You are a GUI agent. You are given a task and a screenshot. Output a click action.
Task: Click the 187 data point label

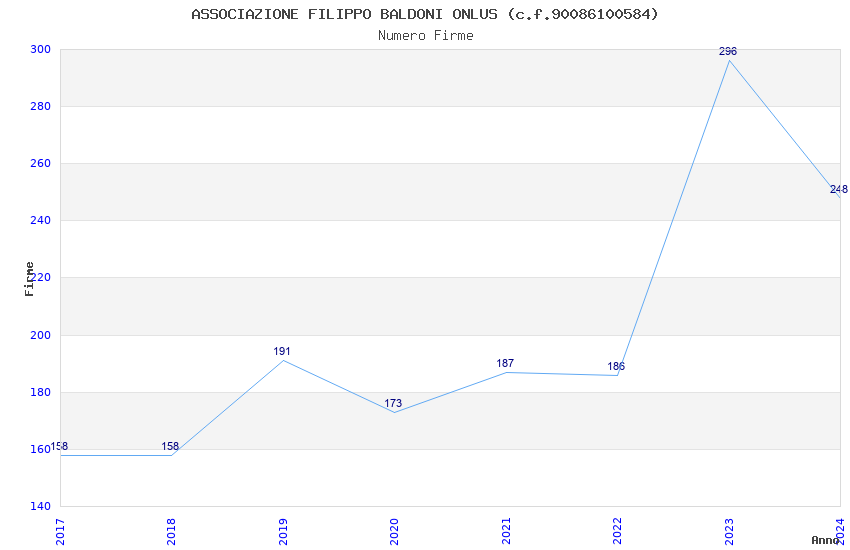(x=505, y=363)
